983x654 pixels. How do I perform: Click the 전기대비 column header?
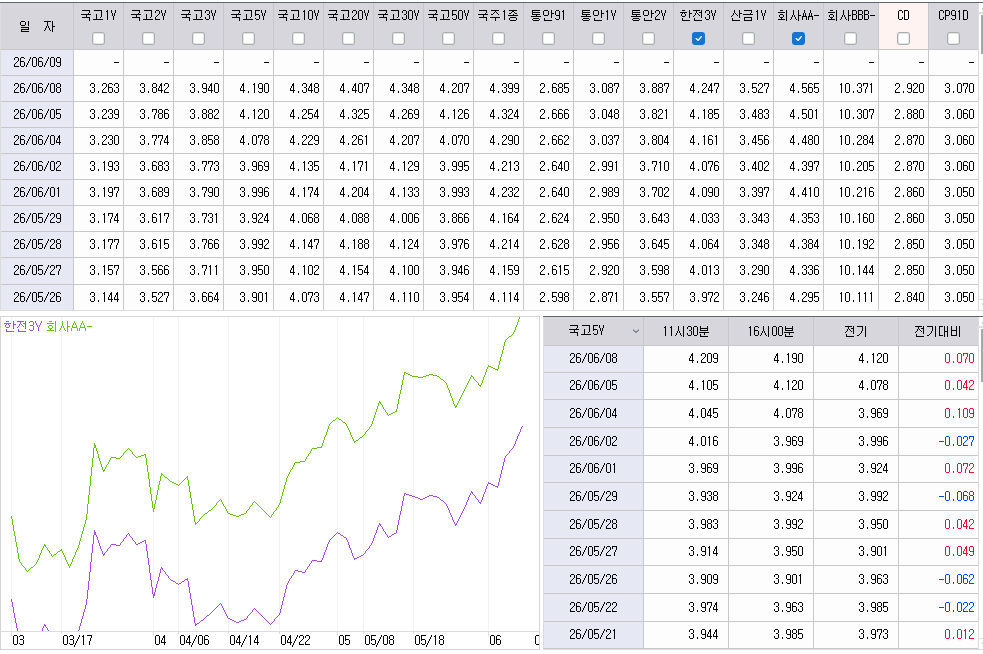click(937, 331)
